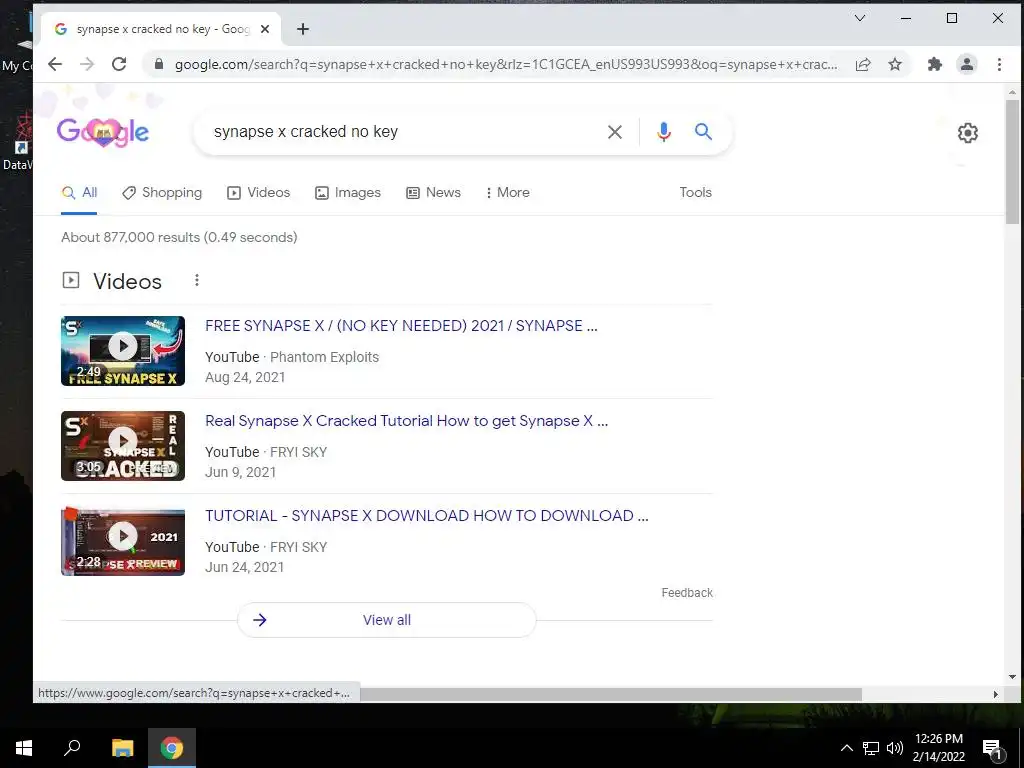Open search Tools options
Image resolution: width=1024 pixels, height=768 pixels.
[x=695, y=193]
